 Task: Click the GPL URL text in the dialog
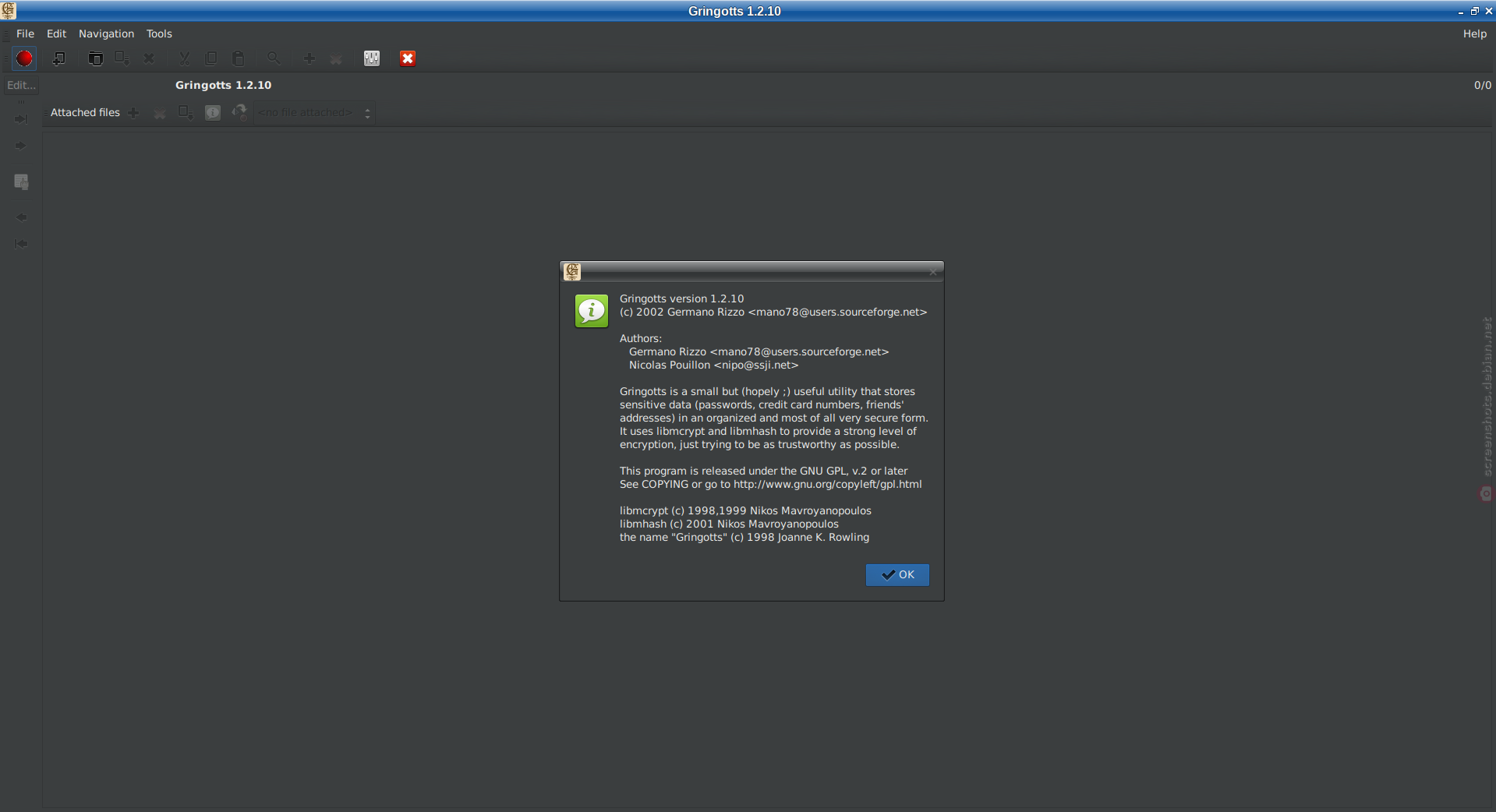coord(827,484)
